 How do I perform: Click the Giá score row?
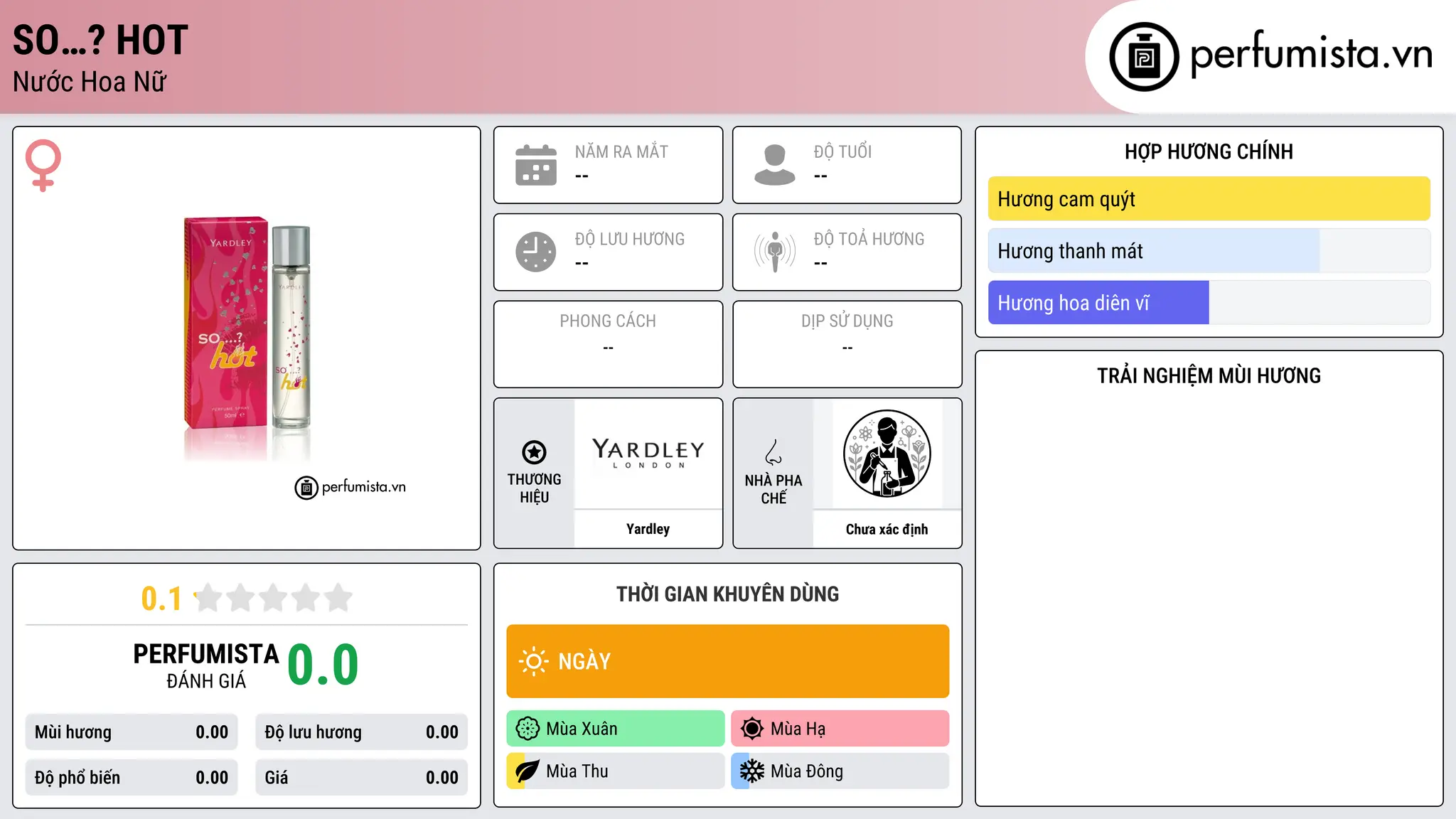pyautogui.click(x=362, y=778)
